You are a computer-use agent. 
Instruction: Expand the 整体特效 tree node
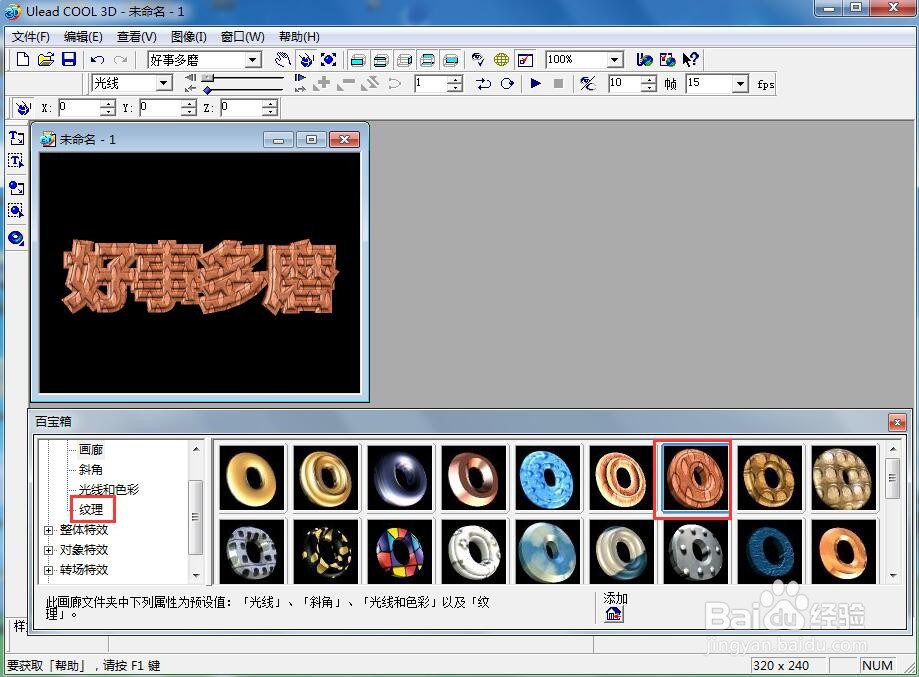click(49, 530)
